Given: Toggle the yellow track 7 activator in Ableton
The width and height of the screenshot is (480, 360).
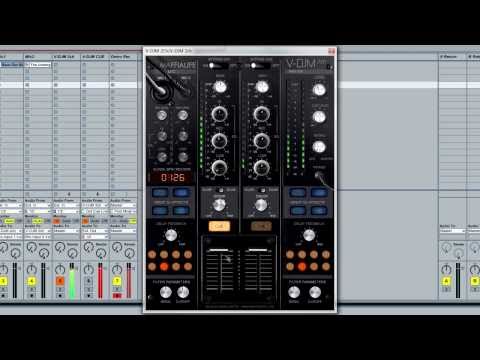Looking at the screenshot, I should (x=117, y=281).
